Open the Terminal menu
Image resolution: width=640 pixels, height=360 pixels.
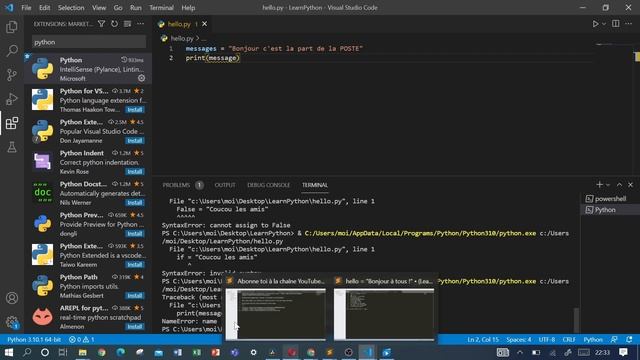pos(161,8)
